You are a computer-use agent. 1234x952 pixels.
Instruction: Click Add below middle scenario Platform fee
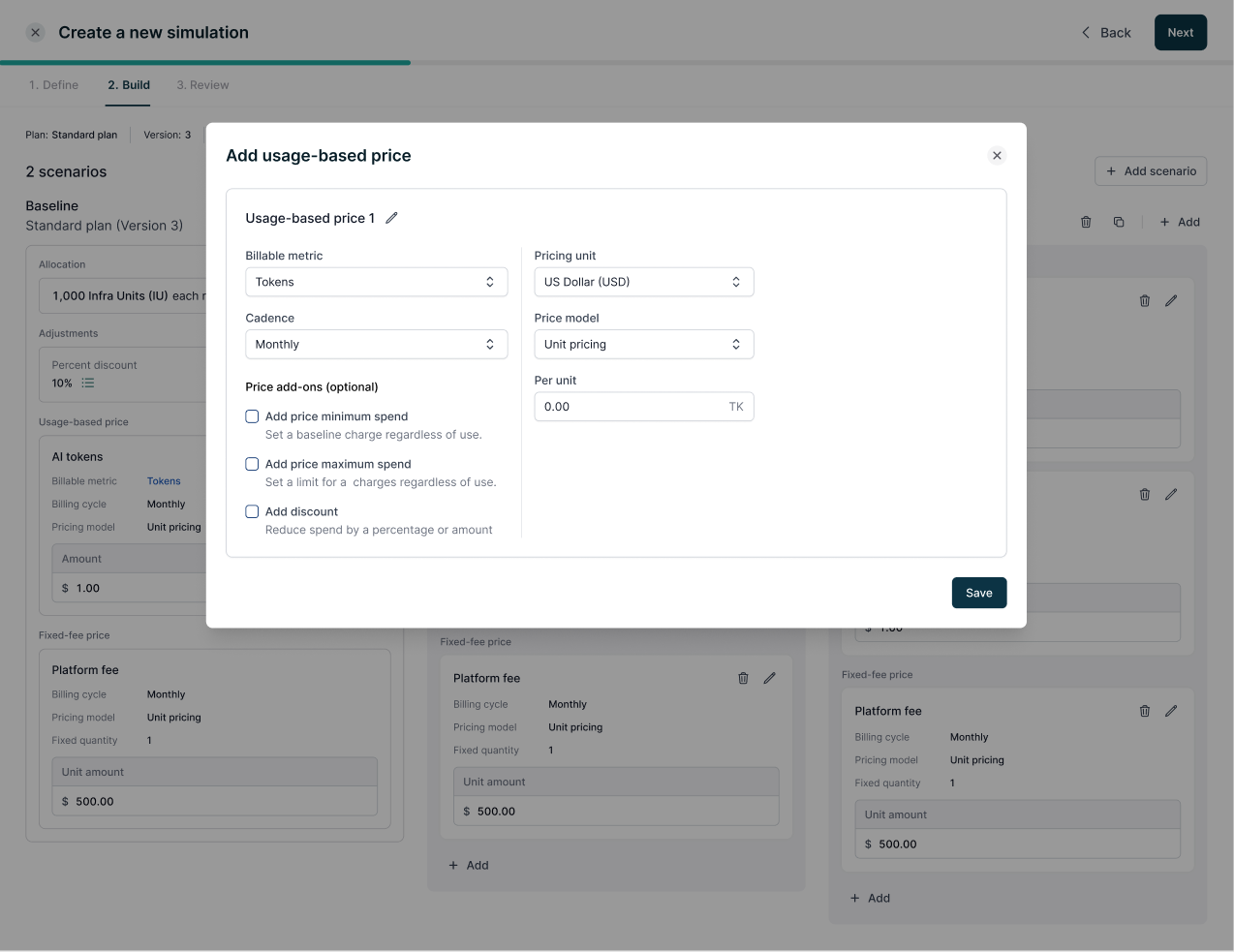click(x=469, y=866)
